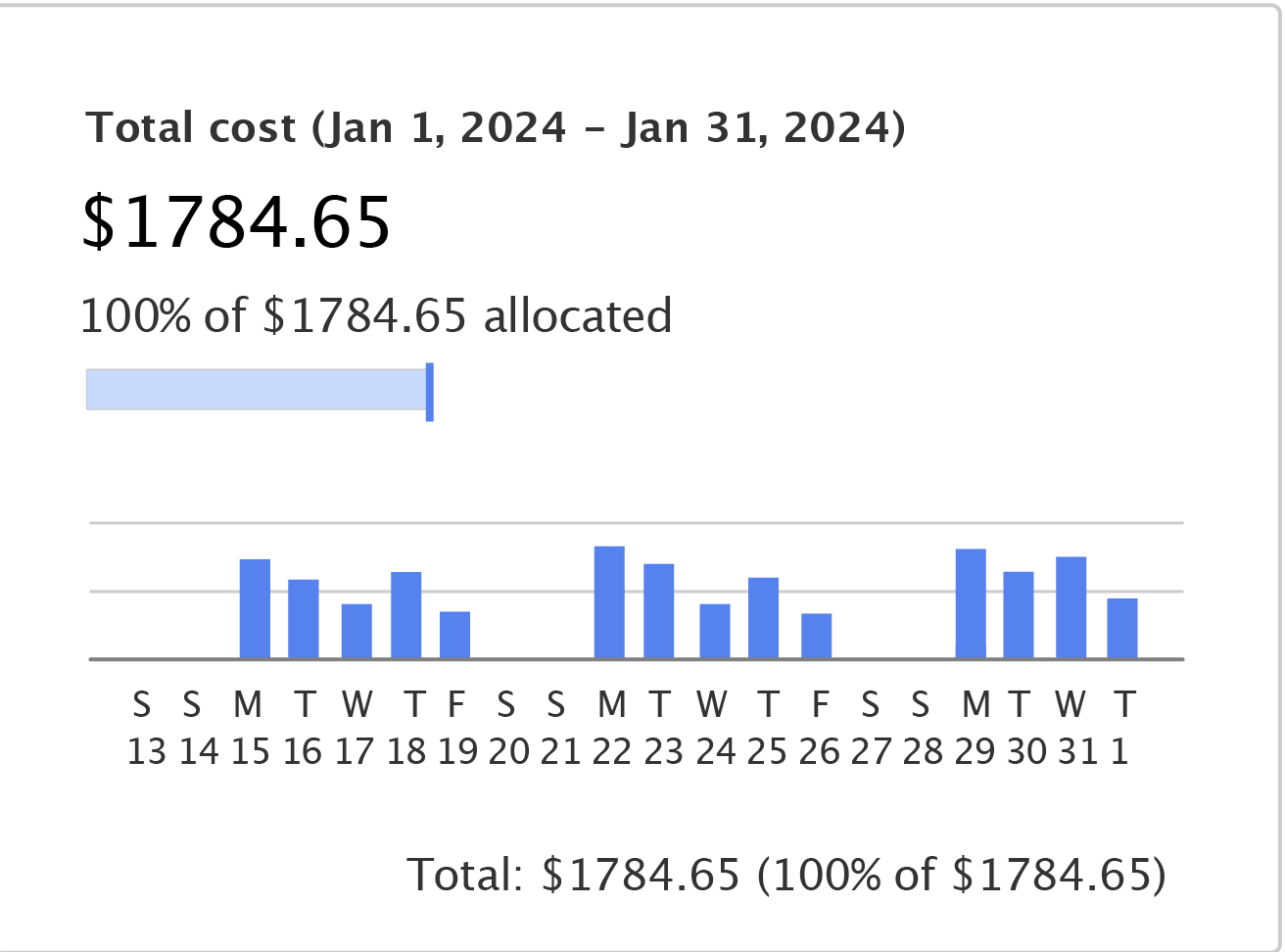Image resolution: width=1285 pixels, height=952 pixels.
Task: Click the bar for Tuesday 16
Action: tap(304, 619)
